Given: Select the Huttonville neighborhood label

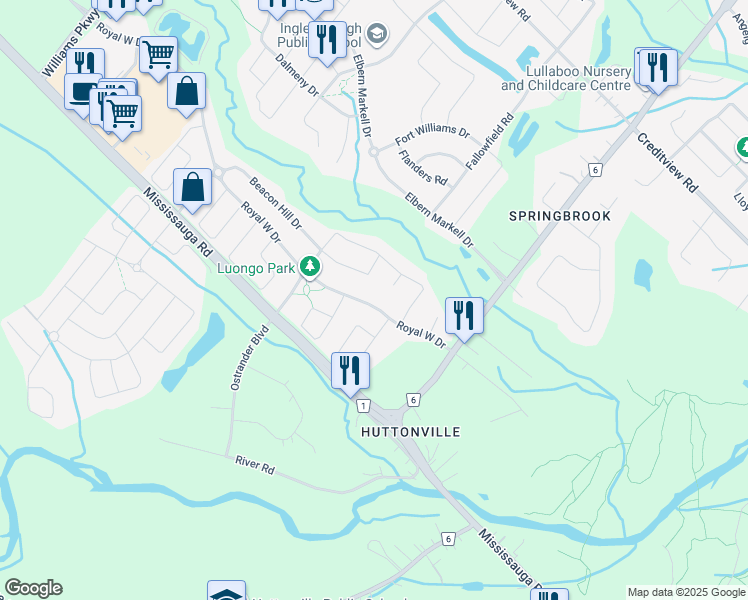Looking at the screenshot, I should [411, 432].
